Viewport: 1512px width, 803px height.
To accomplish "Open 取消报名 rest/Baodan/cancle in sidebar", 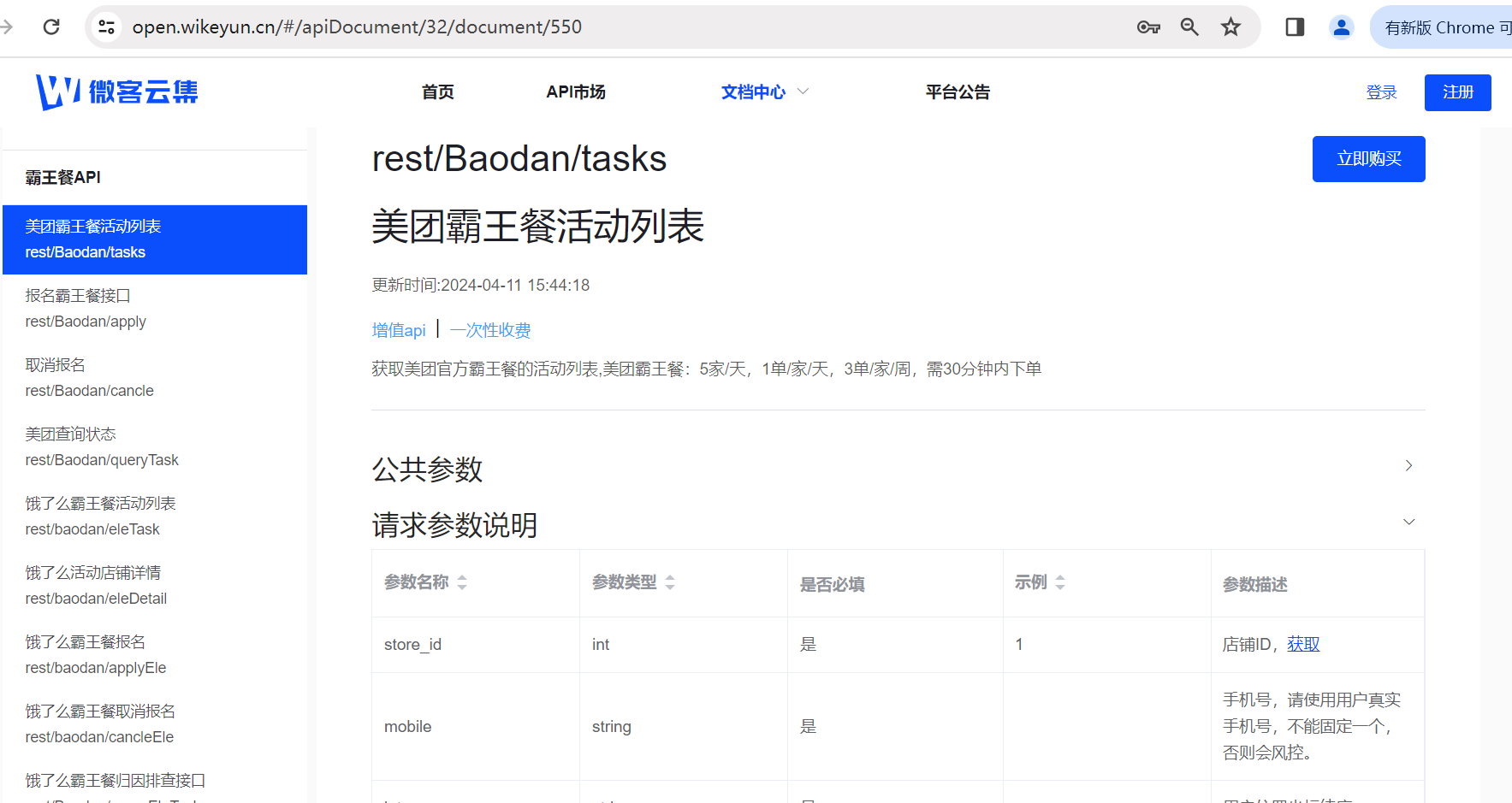I will (x=155, y=378).
